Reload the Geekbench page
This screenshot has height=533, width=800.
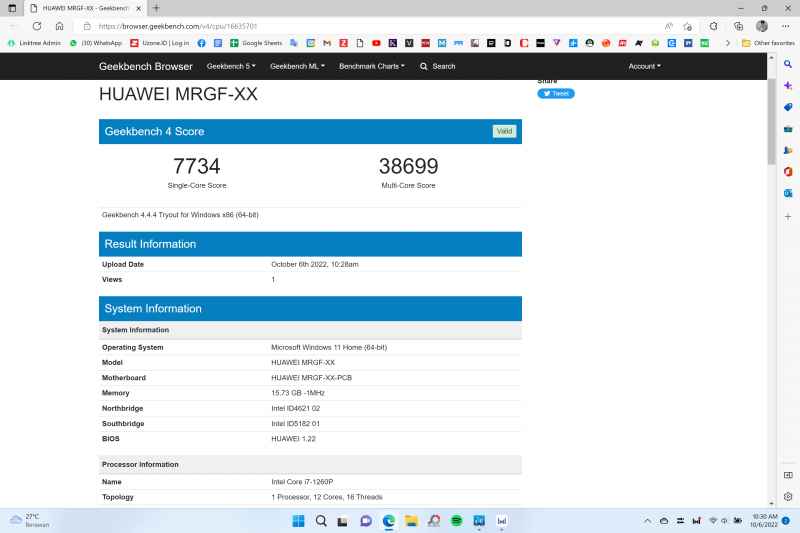pos(37,26)
